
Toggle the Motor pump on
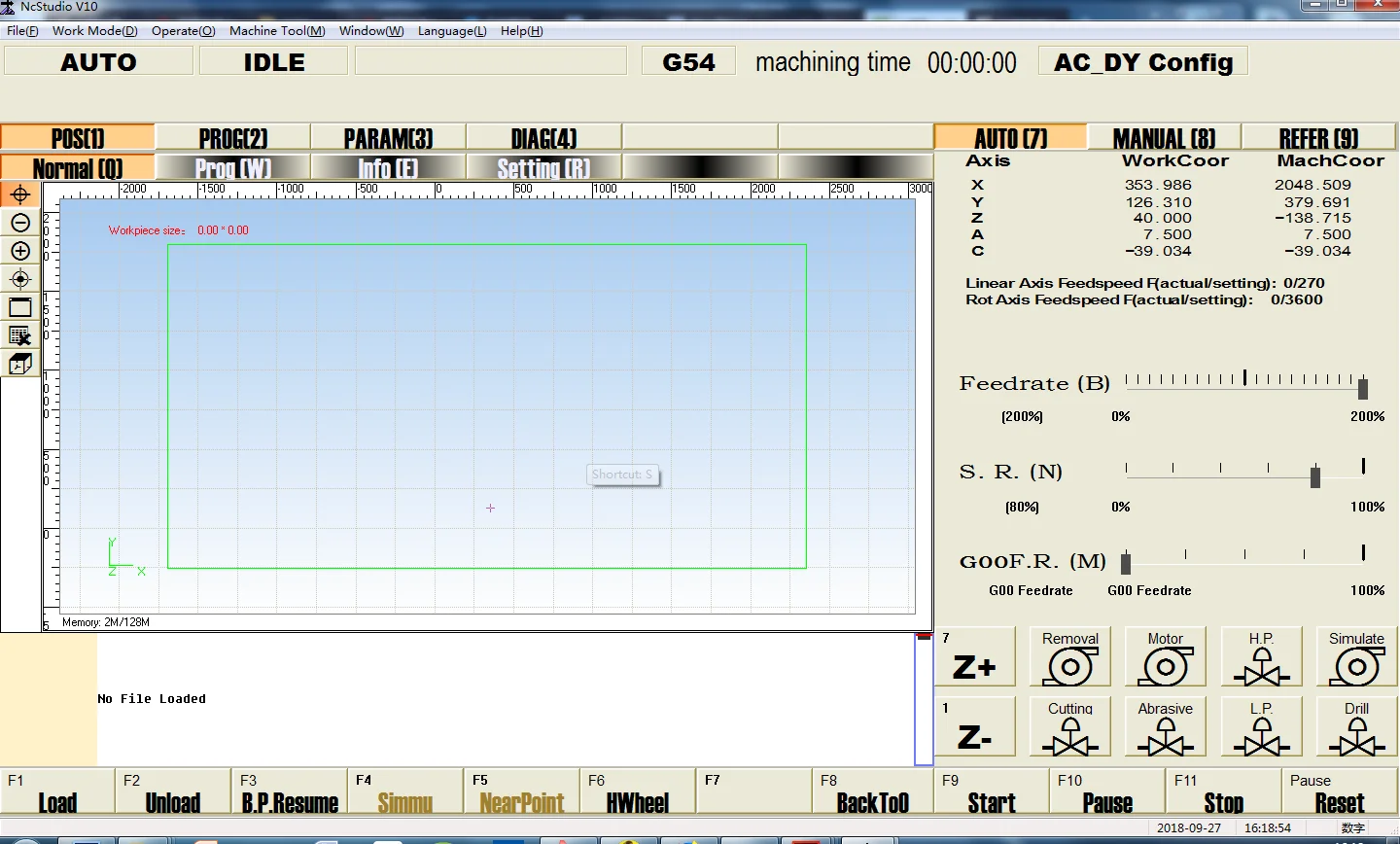pos(1165,658)
